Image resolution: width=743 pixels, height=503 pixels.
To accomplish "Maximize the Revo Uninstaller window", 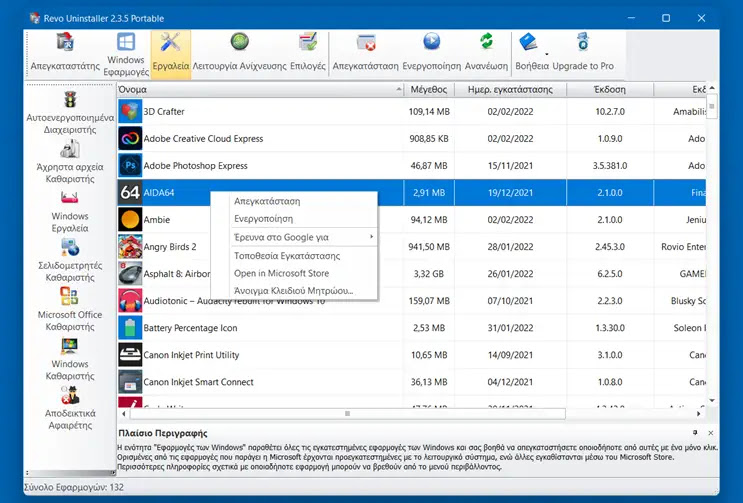I will (x=666, y=18).
